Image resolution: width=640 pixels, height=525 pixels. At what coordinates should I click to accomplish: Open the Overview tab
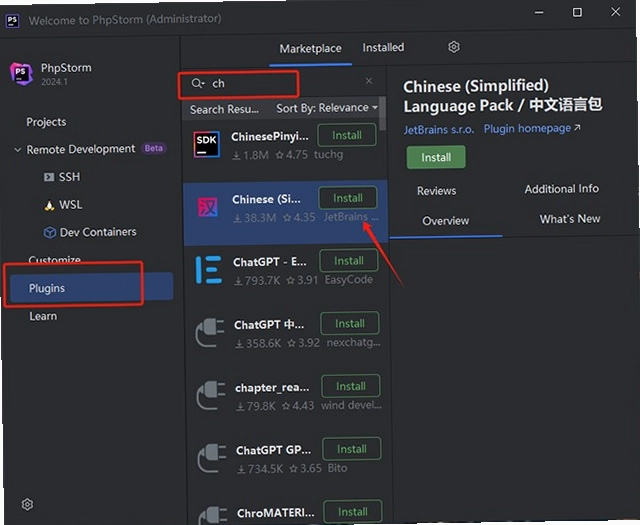446,221
